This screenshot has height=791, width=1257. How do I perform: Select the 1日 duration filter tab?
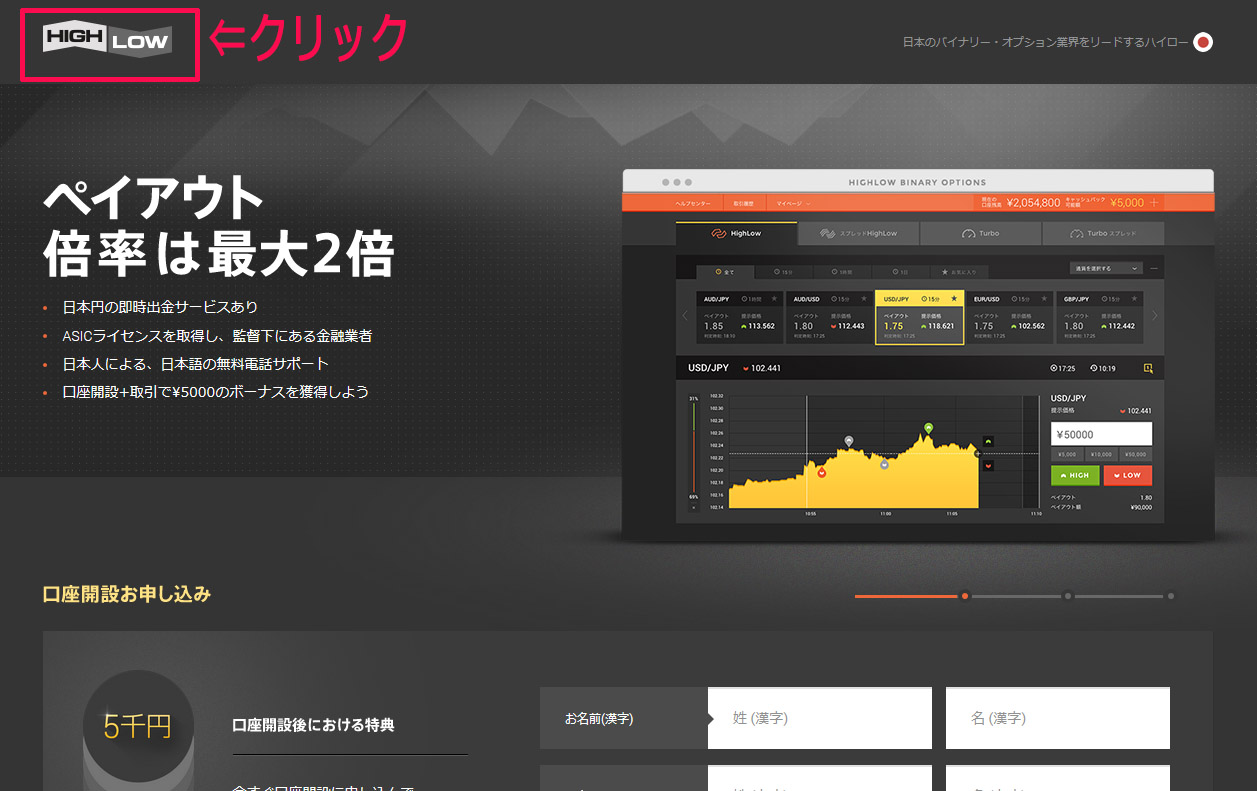pos(900,271)
